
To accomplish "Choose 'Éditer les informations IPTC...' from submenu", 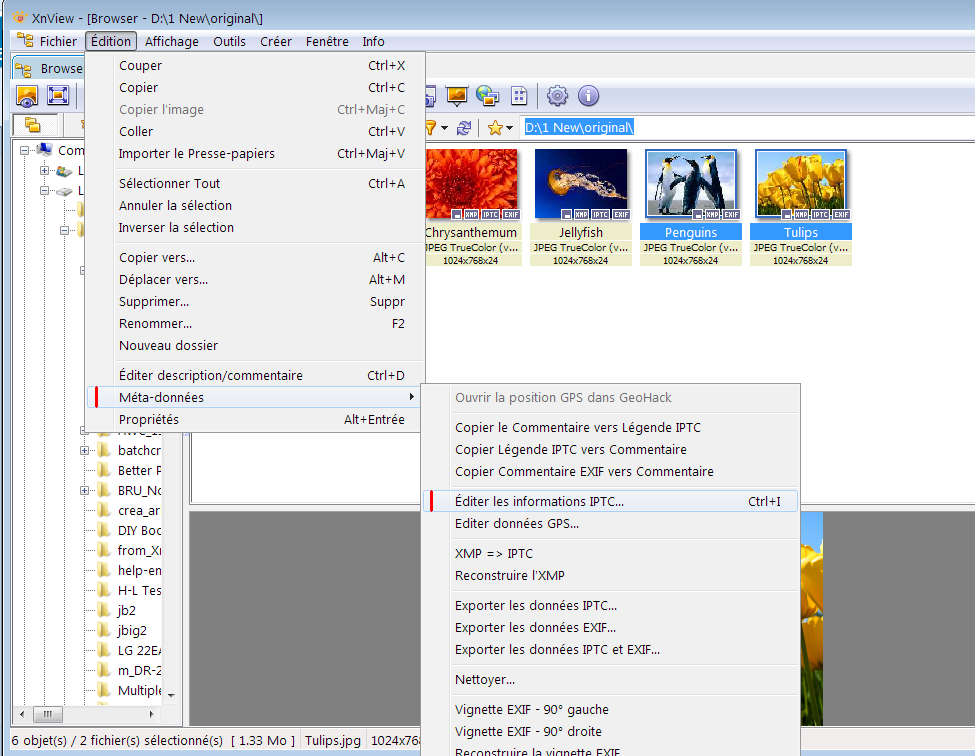I will [538, 502].
